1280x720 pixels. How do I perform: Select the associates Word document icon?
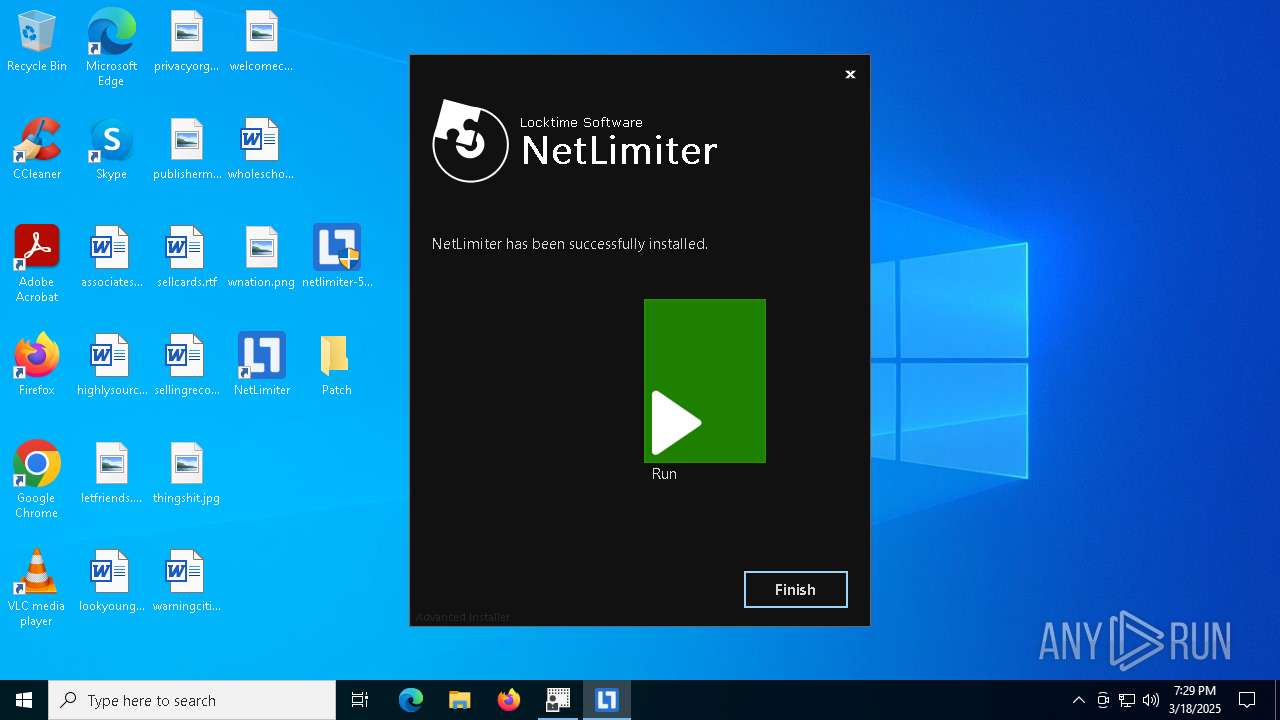[x=111, y=258]
